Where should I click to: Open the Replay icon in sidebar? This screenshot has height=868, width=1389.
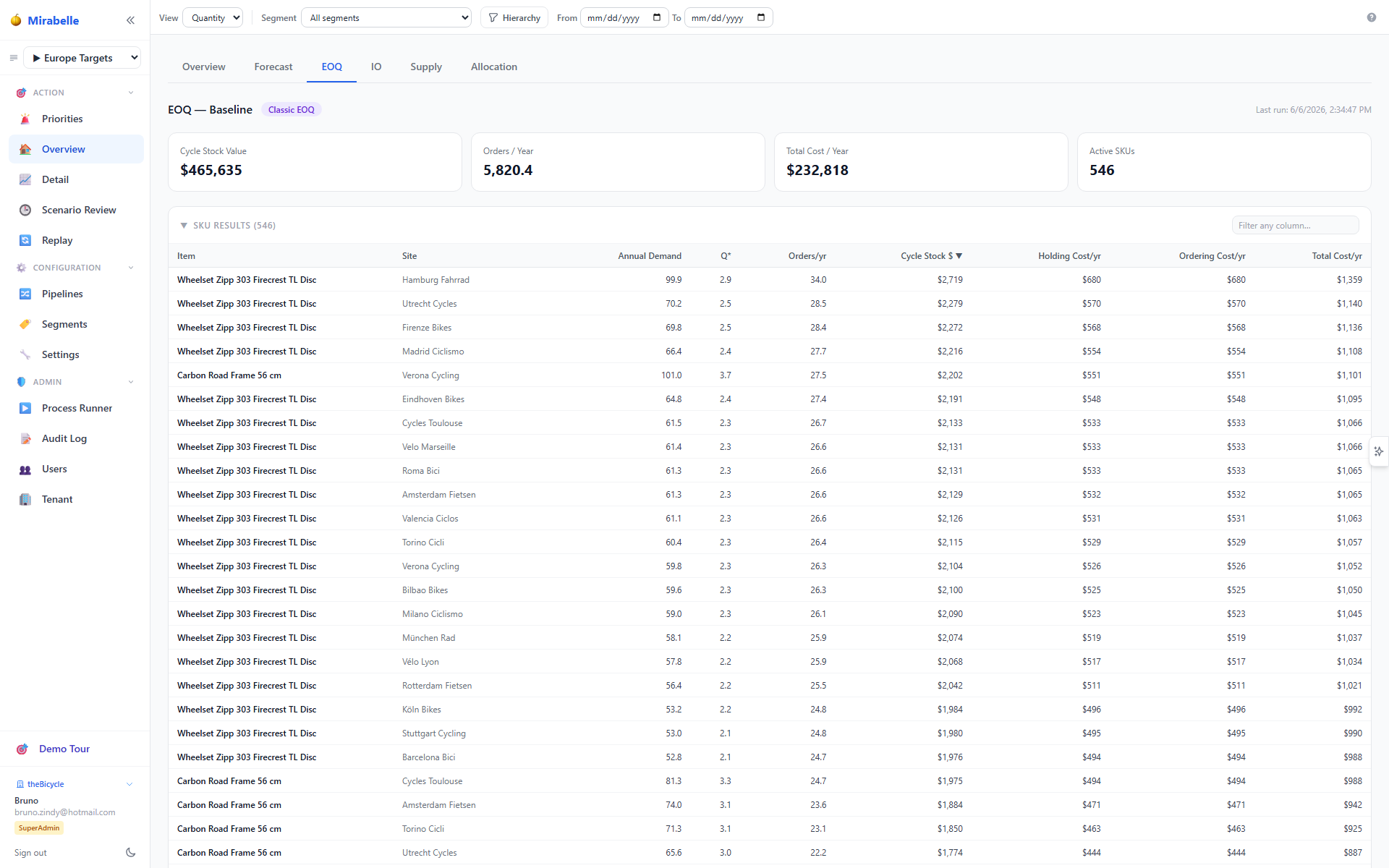click(x=25, y=241)
